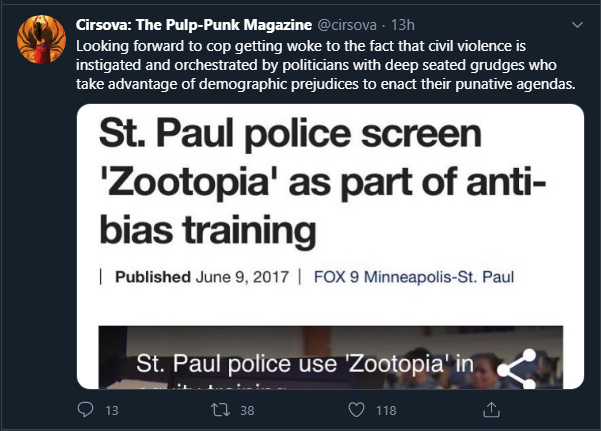
Task: Click the video title 'St. Paul police use Zootopia'
Action: point(305,364)
